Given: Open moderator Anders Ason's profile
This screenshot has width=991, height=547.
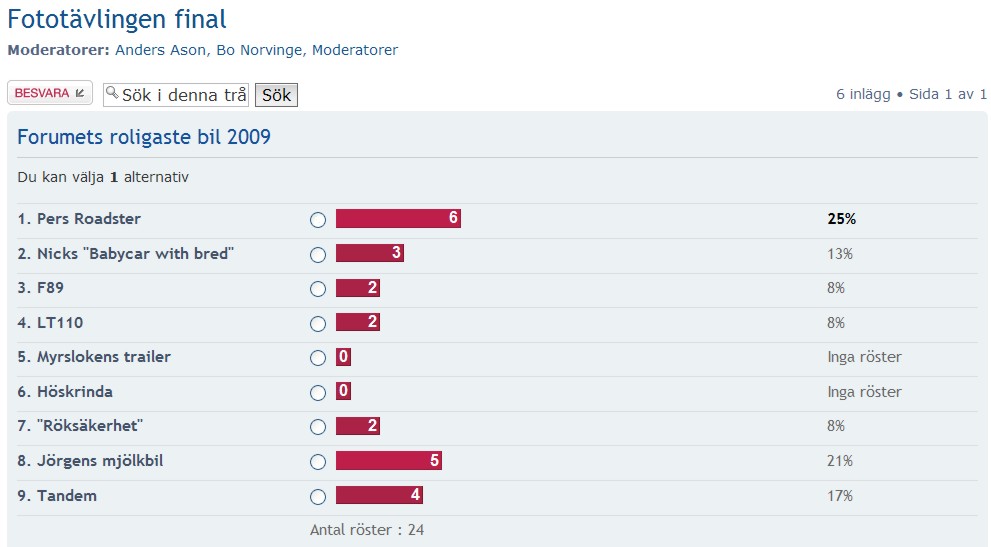Looking at the screenshot, I should 161,50.
